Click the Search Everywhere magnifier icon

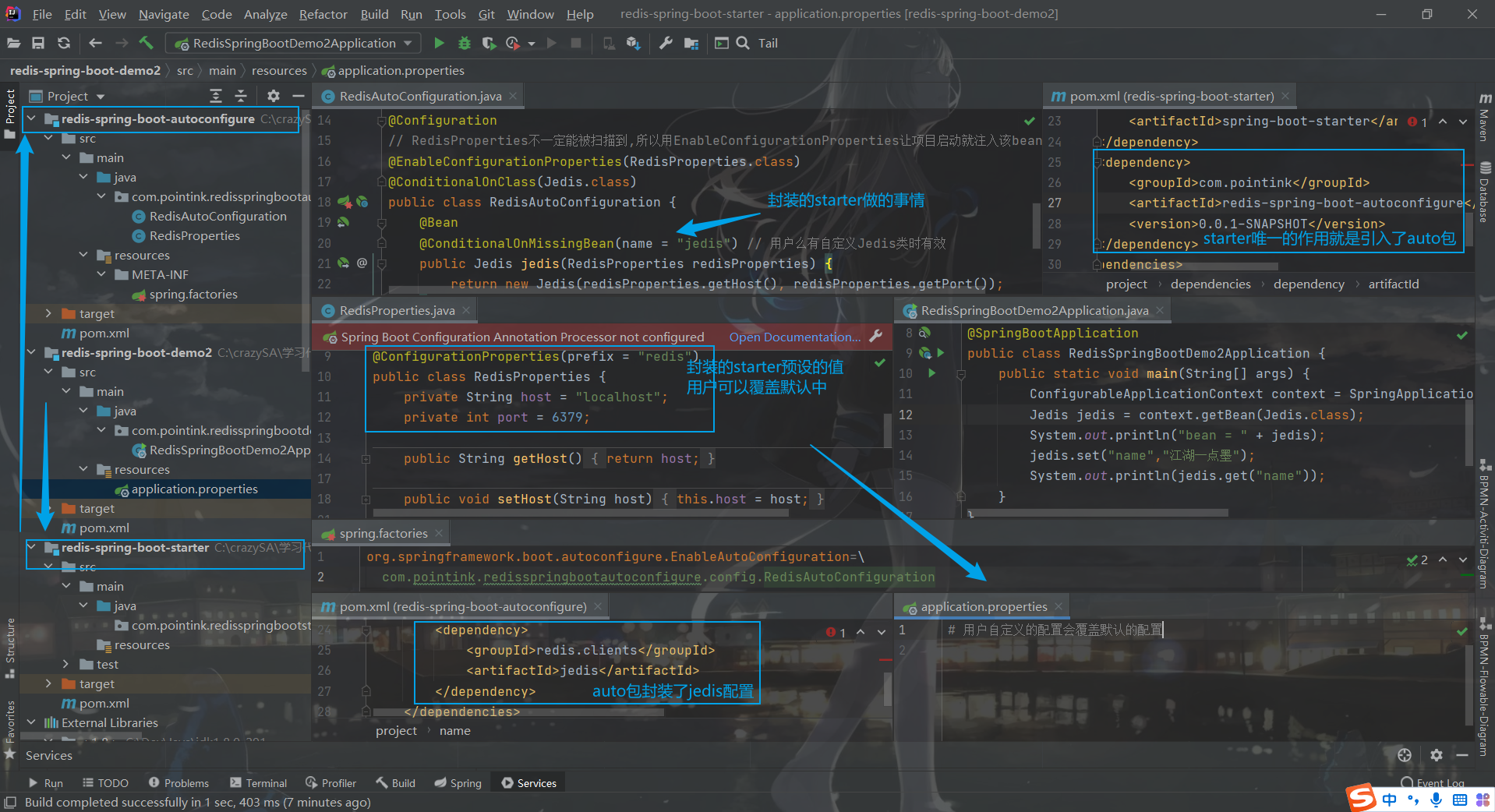(x=743, y=43)
